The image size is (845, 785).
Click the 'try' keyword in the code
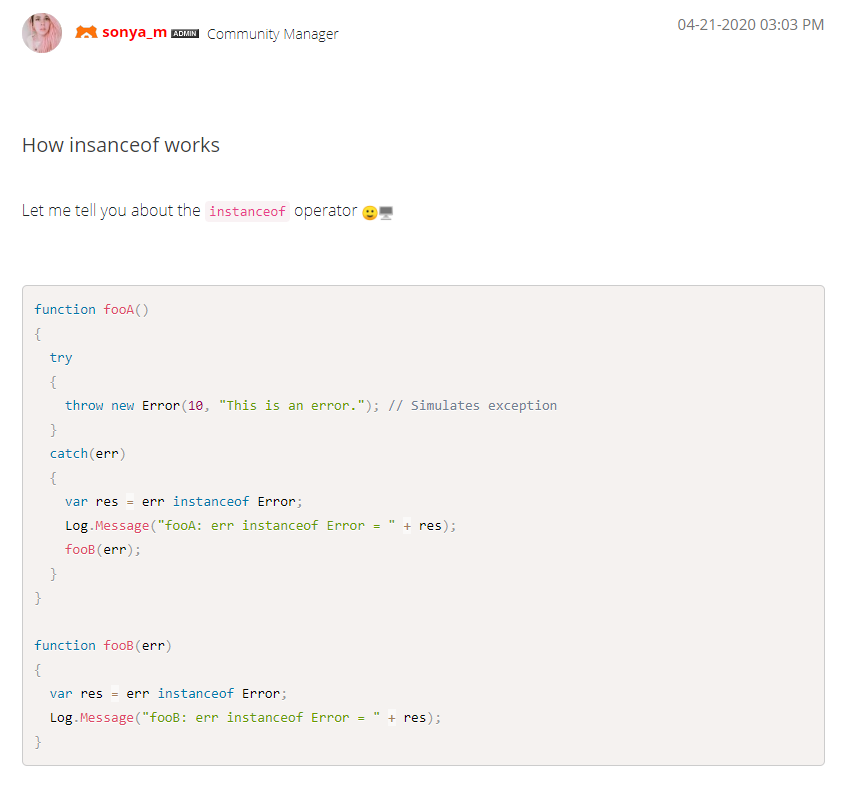tap(61, 357)
